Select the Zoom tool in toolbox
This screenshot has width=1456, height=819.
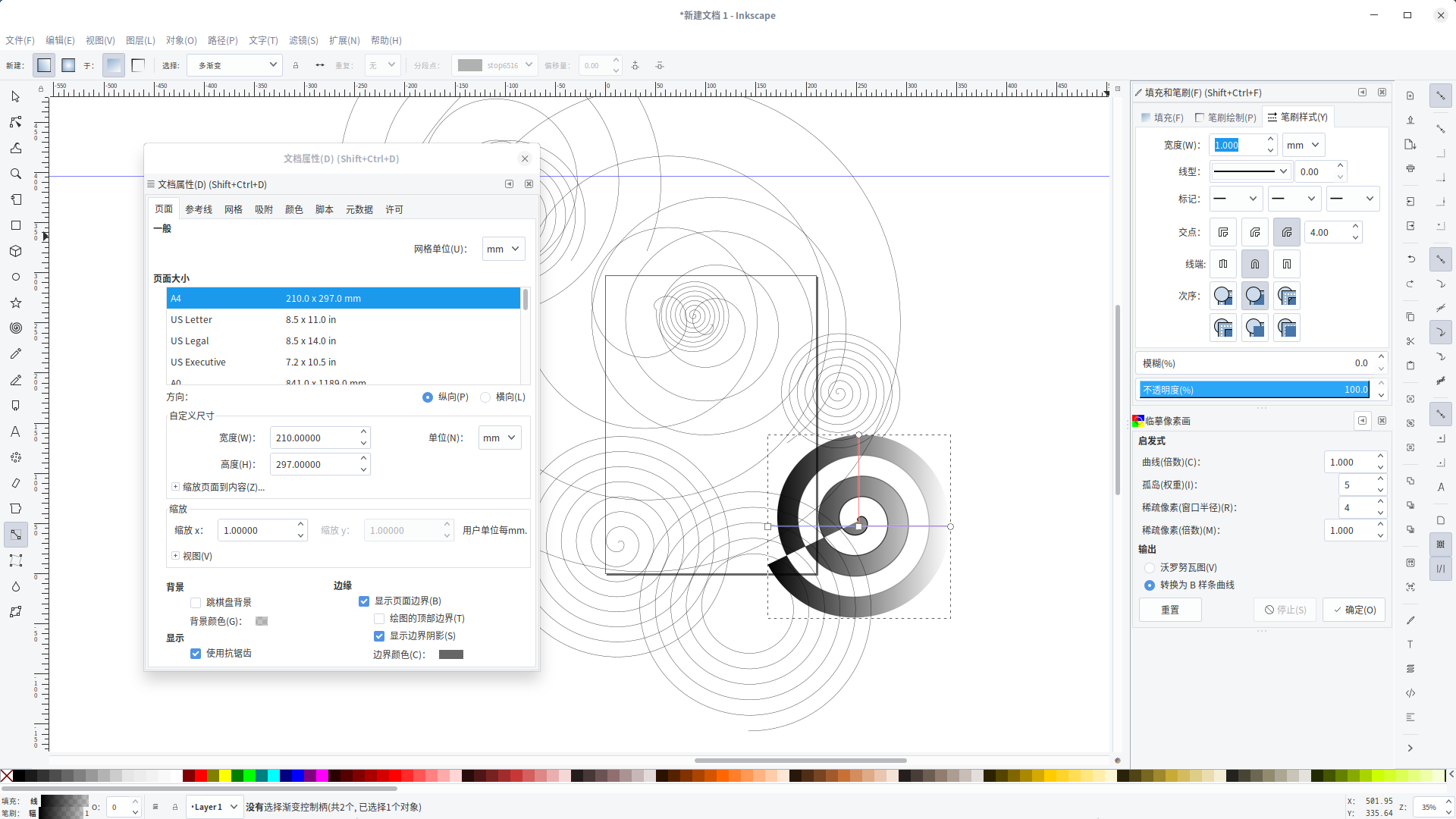pos(15,174)
